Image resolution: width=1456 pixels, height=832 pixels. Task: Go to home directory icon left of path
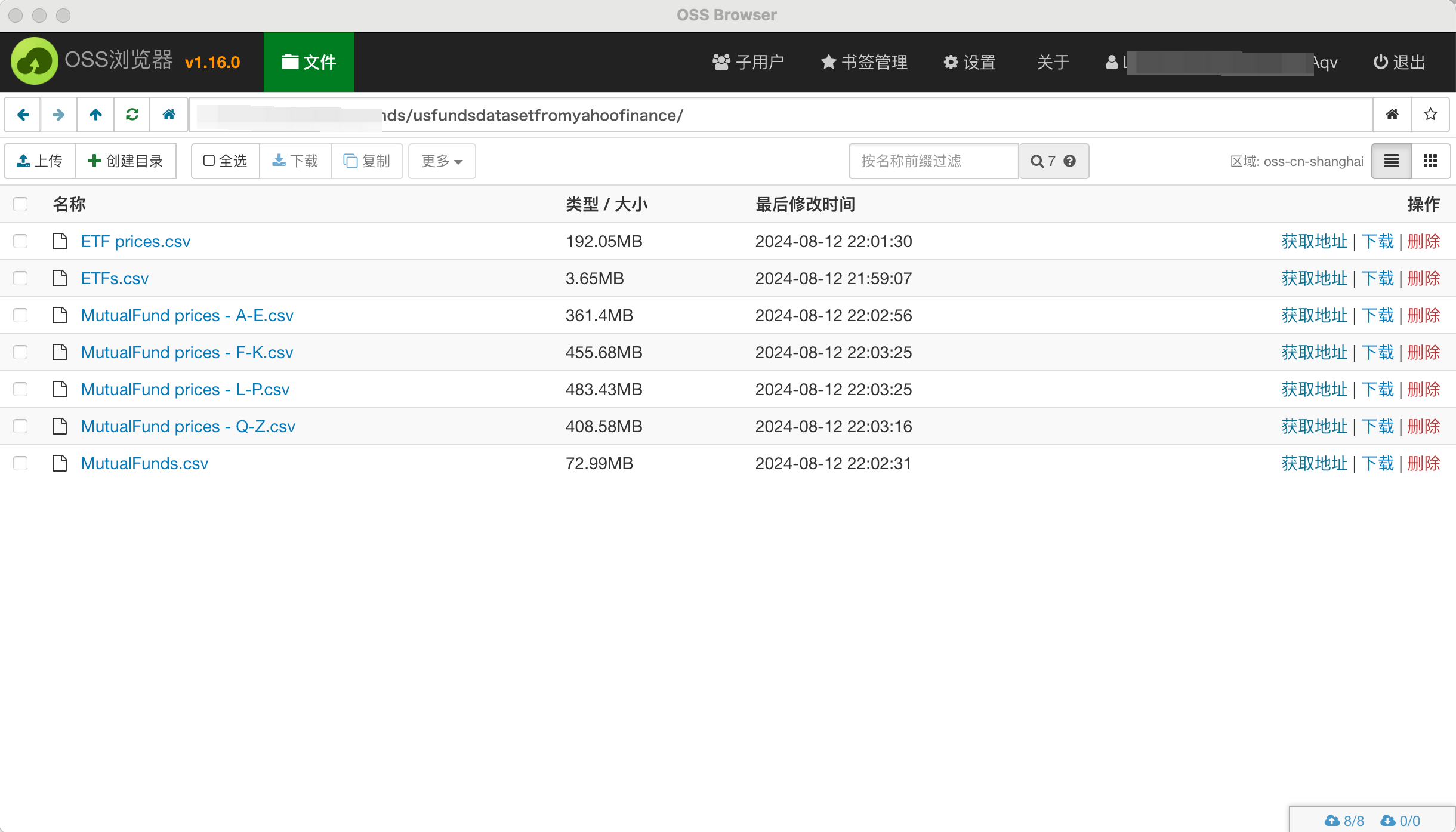[169, 115]
